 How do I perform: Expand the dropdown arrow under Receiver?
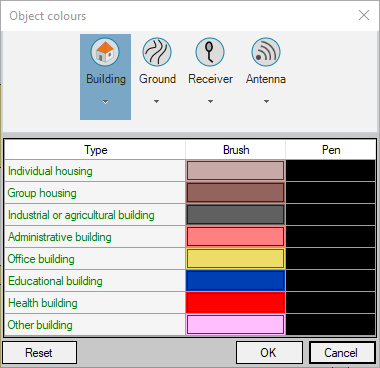[210, 101]
